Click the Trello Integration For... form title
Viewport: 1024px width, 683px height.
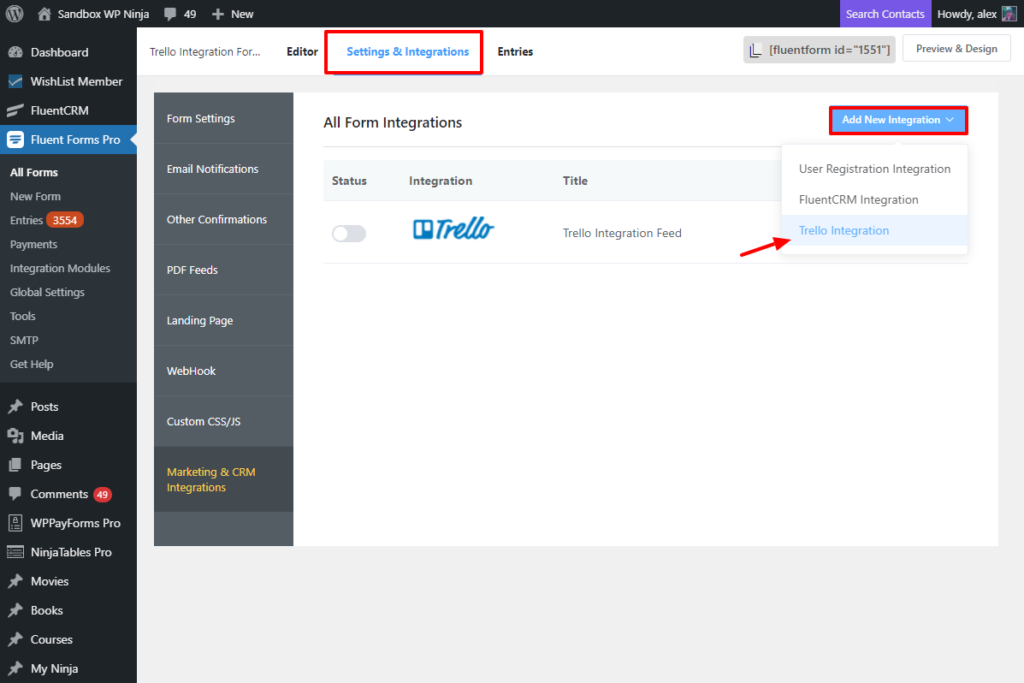204,52
